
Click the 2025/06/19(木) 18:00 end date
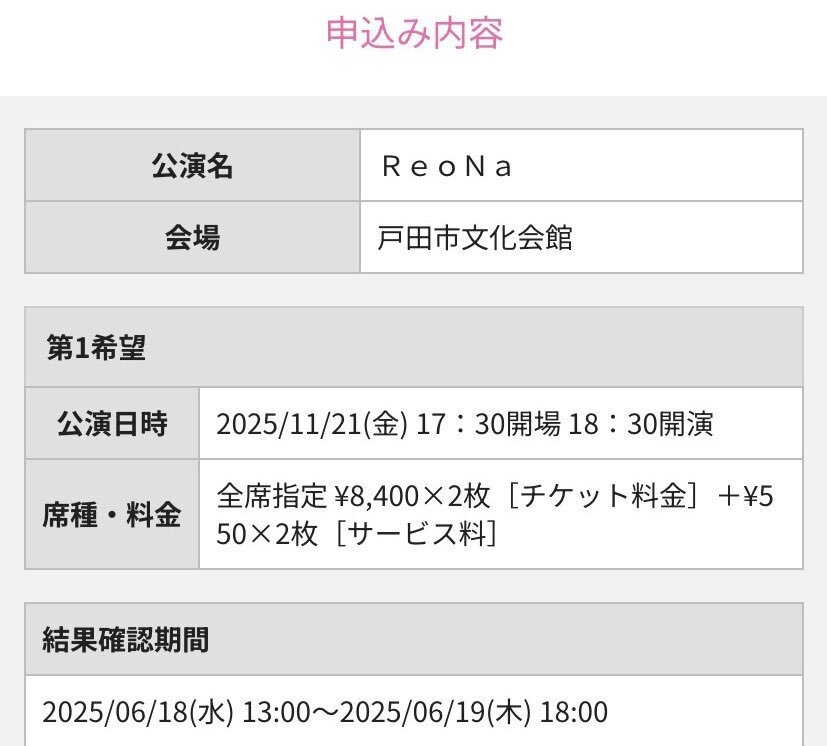[474, 712]
